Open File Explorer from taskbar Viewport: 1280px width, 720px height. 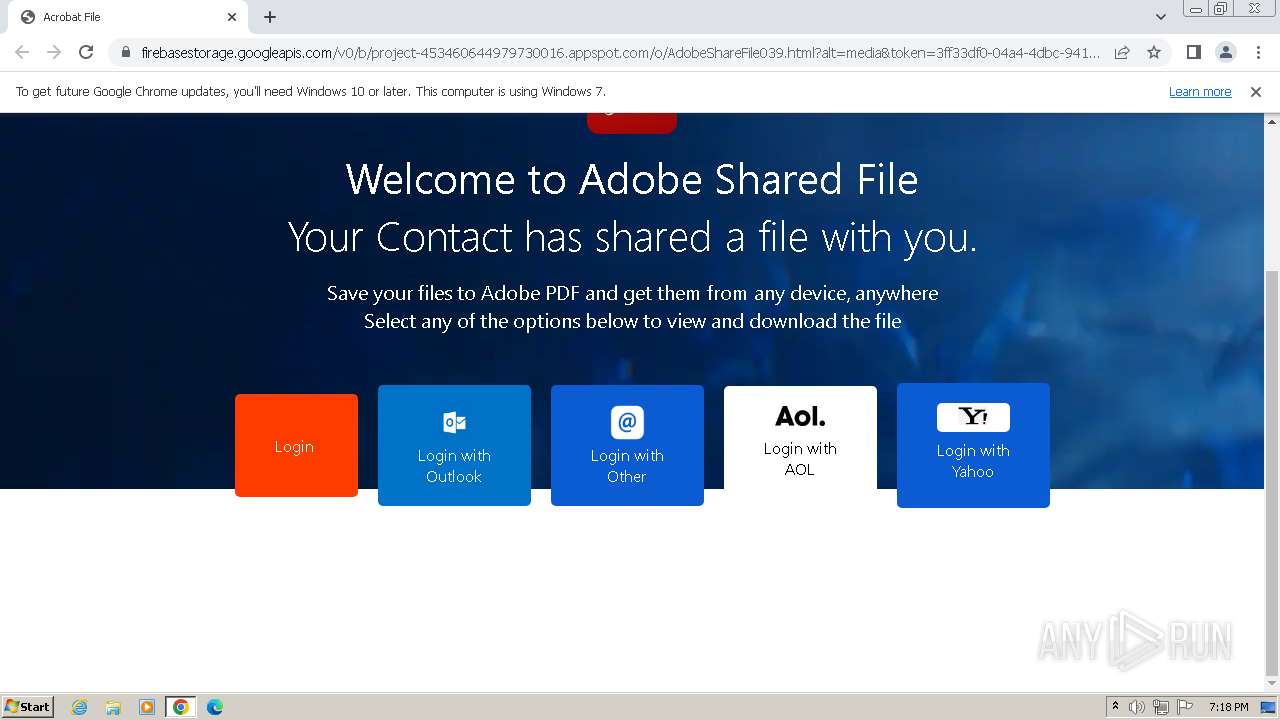point(113,707)
